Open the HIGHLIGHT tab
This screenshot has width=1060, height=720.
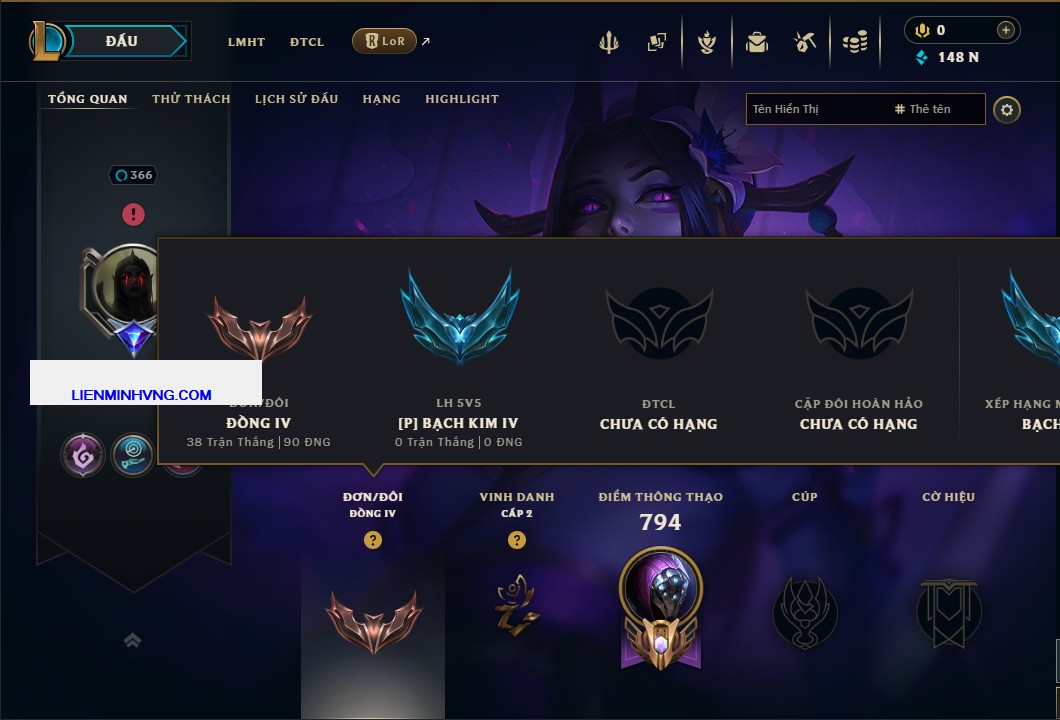pyautogui.click(x=462, y=99)
